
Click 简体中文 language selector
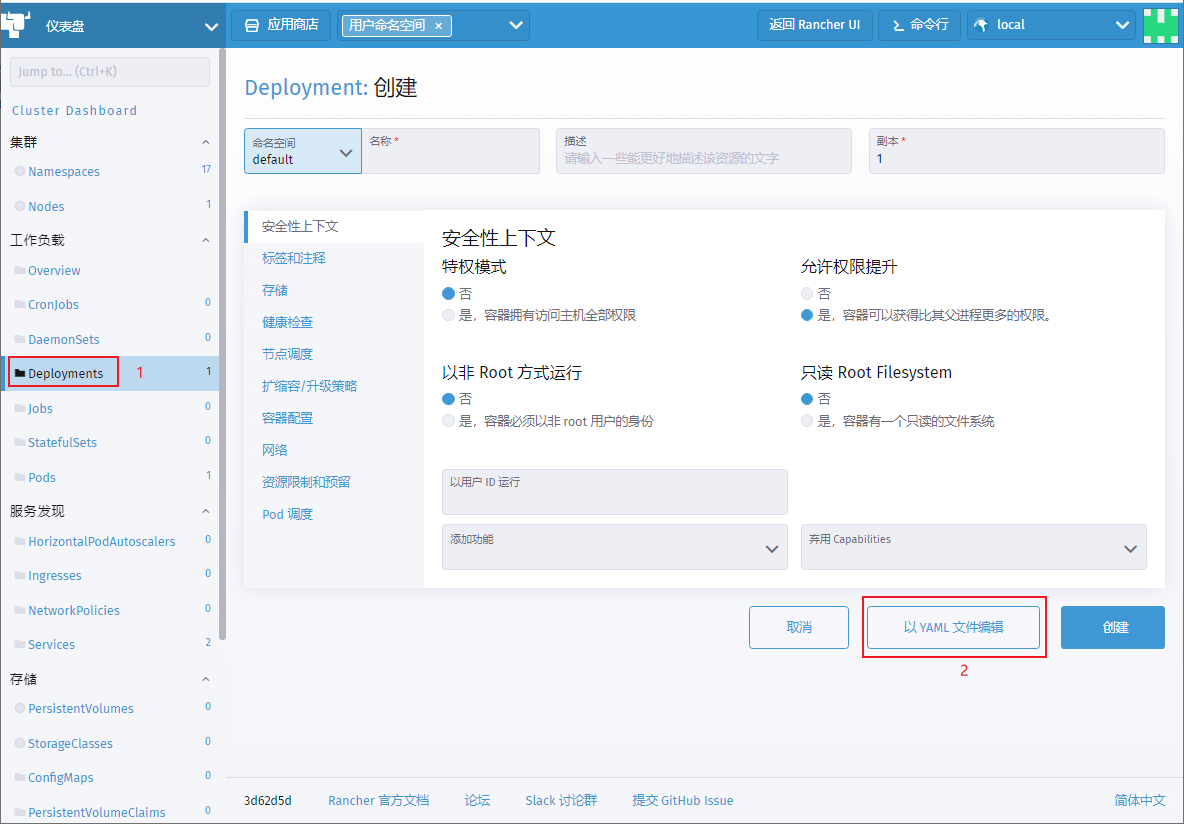[1140, 800]
